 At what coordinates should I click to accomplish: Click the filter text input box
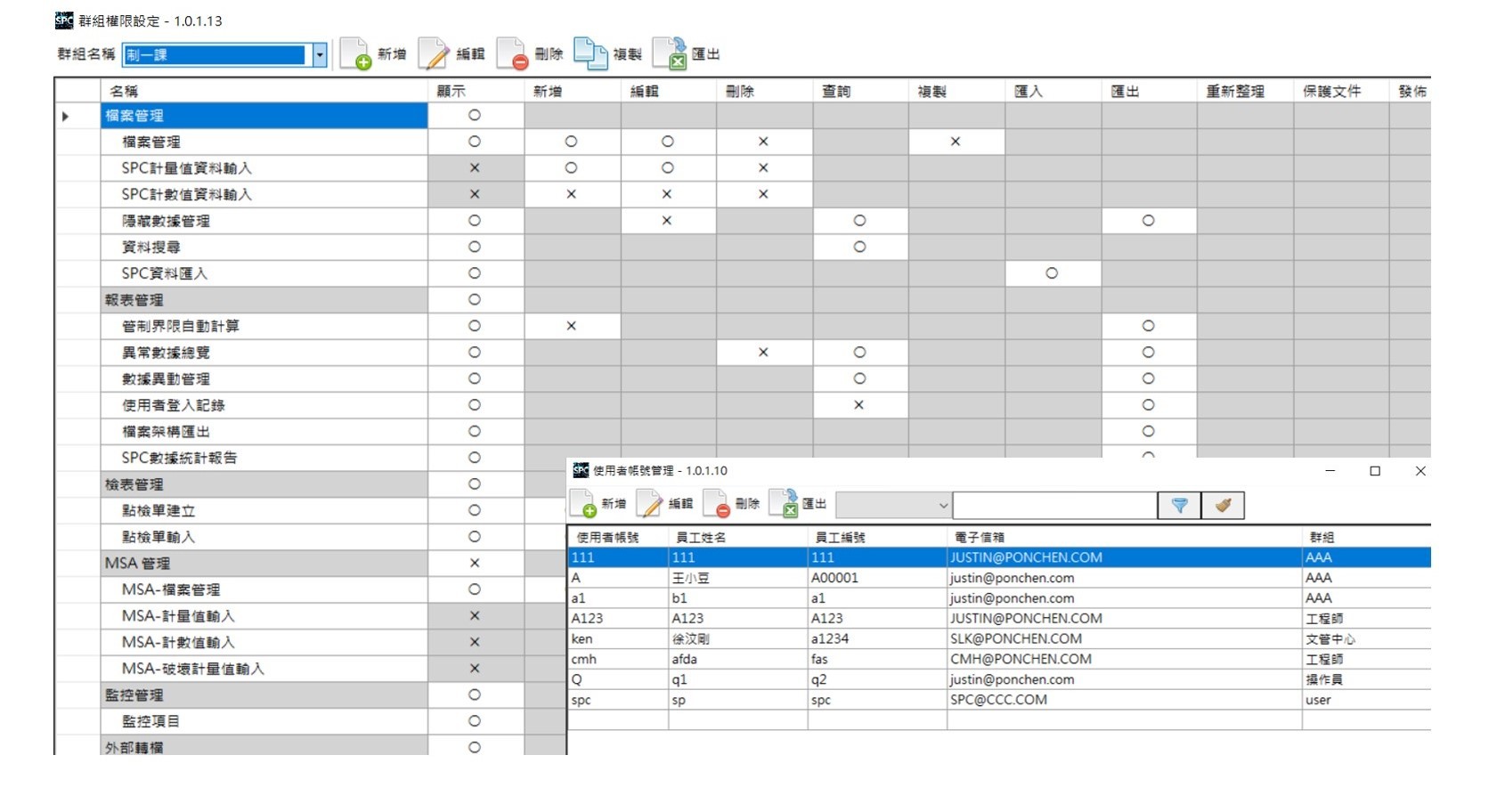(1054, 506)
